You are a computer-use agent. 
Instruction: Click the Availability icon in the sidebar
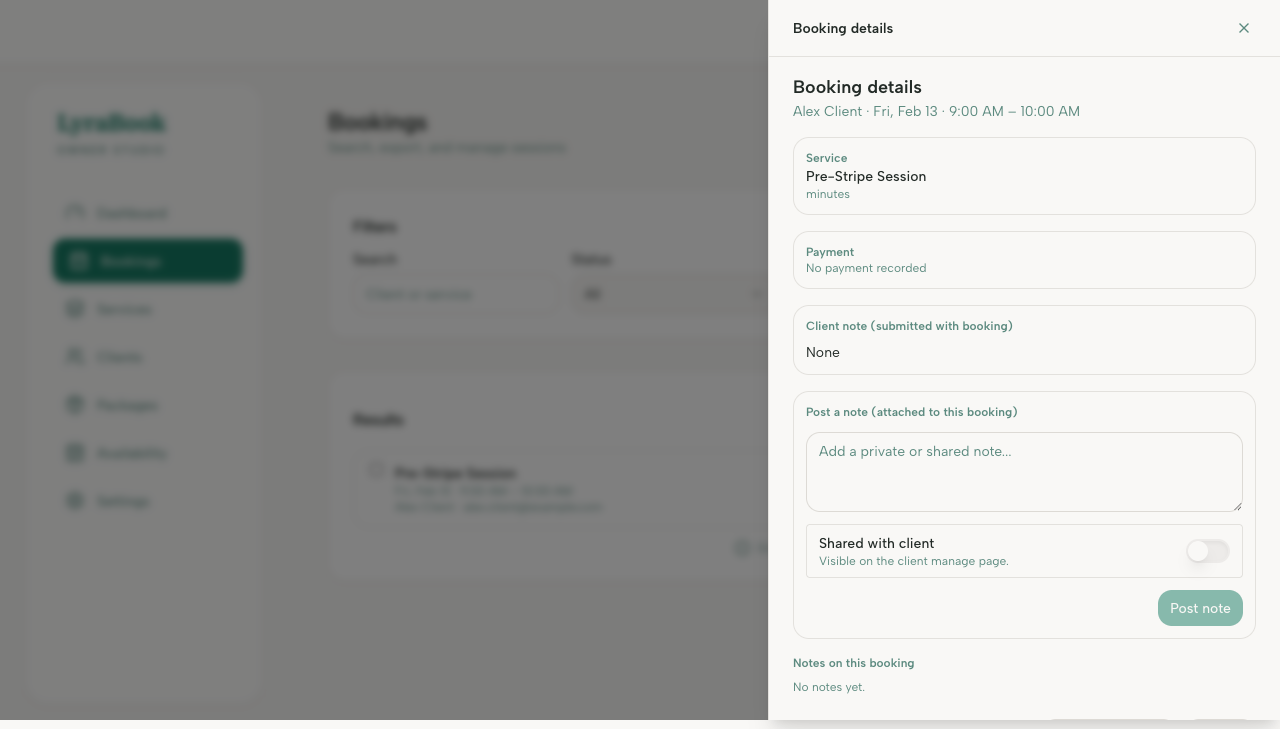tap(75, 452)
